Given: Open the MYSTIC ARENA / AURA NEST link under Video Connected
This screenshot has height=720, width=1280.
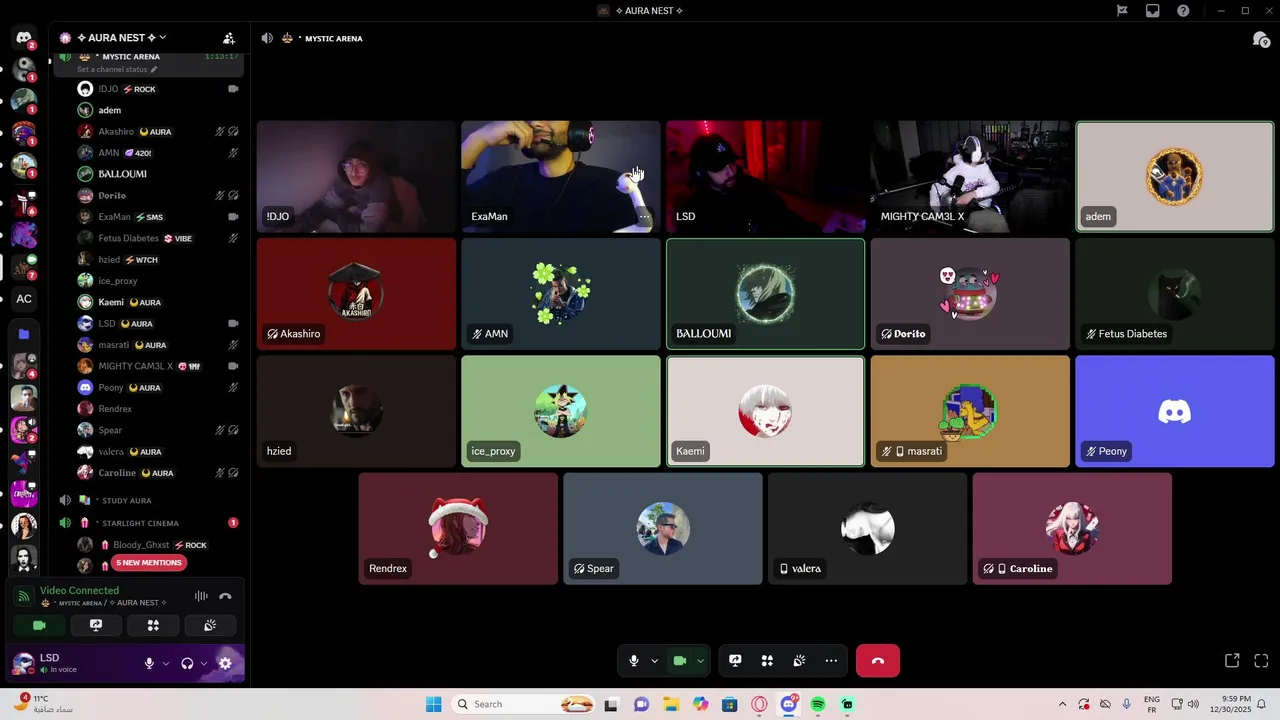Looking at the screenshot, I should (103, 603).
